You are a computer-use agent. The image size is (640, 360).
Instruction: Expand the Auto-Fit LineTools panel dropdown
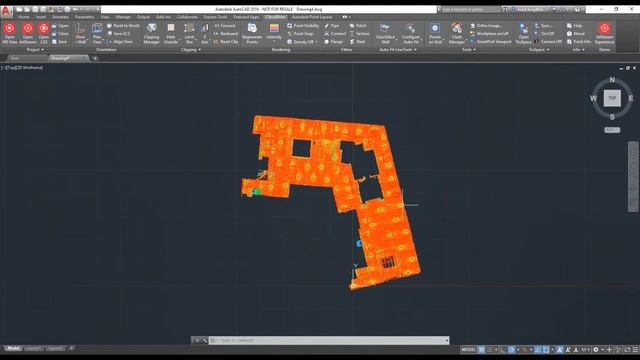[398, 50]
